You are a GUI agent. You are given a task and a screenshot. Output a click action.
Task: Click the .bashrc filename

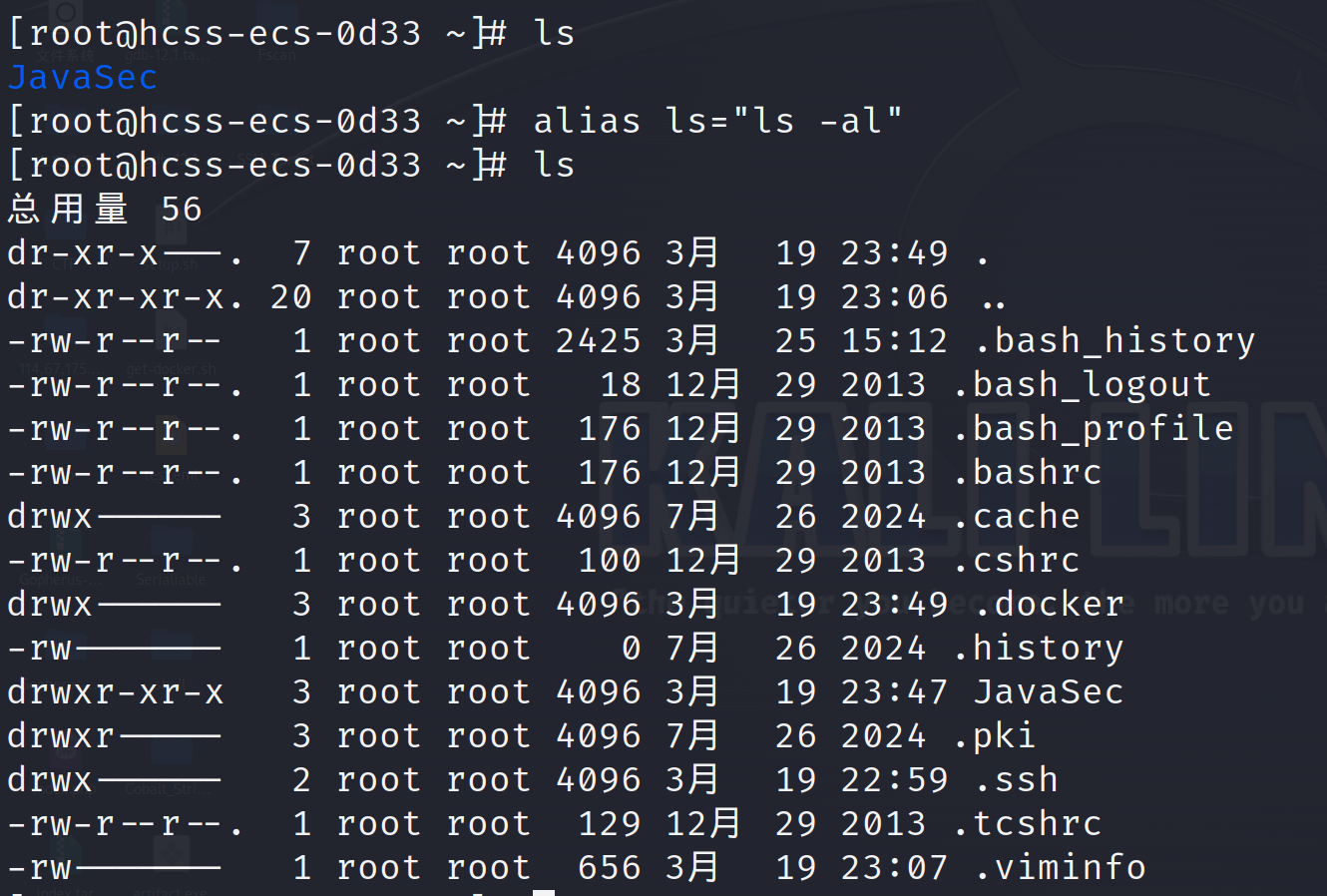click(x=1027, y=472)
